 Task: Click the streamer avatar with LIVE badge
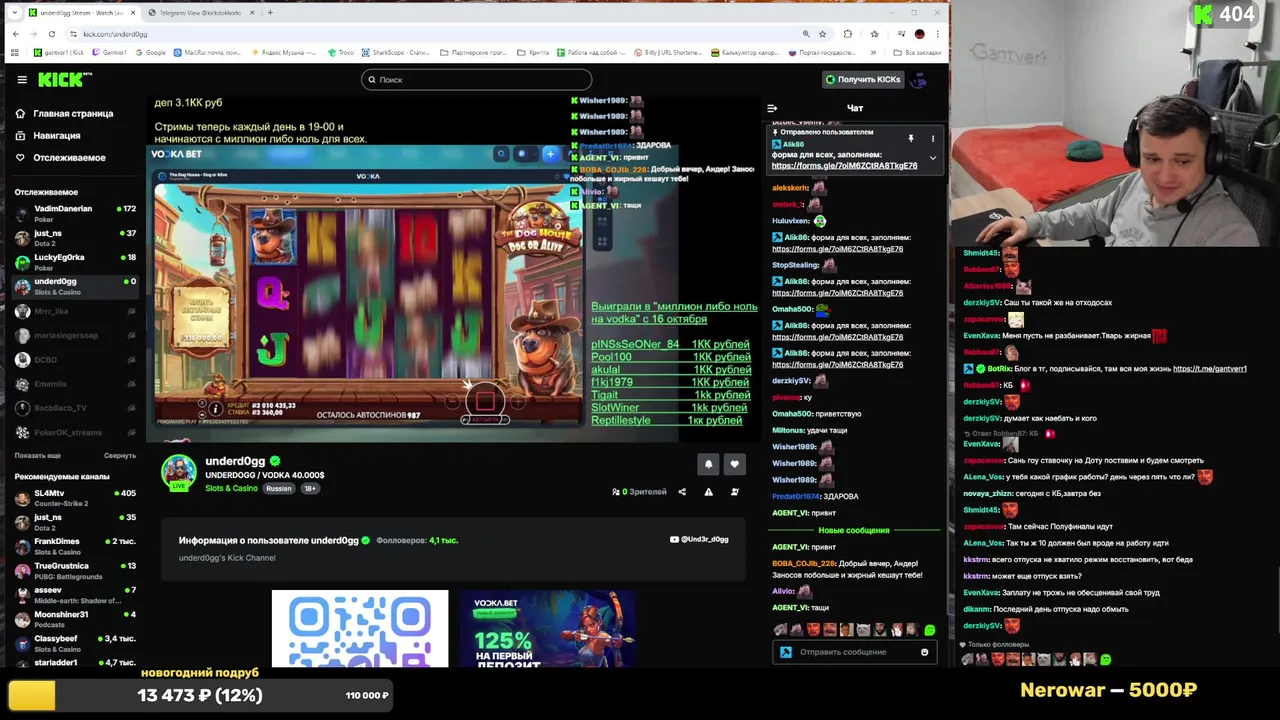(x=179, y=473)
